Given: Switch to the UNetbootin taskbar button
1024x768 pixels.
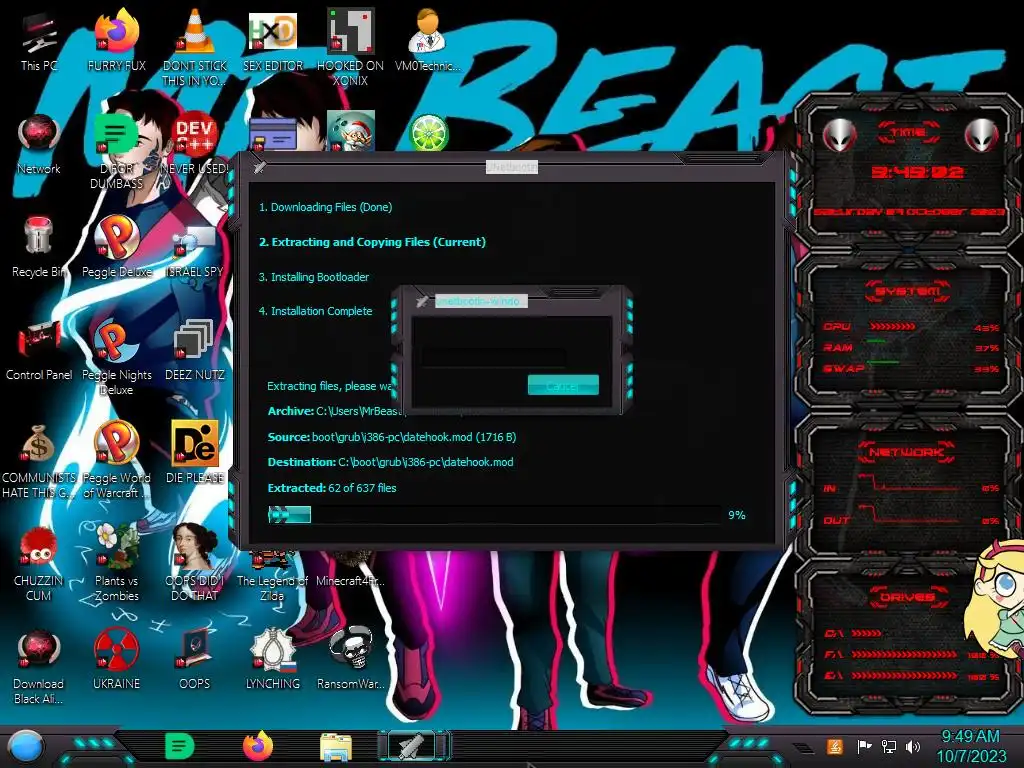Looking at the screenshot, I should tap(413, 746).
